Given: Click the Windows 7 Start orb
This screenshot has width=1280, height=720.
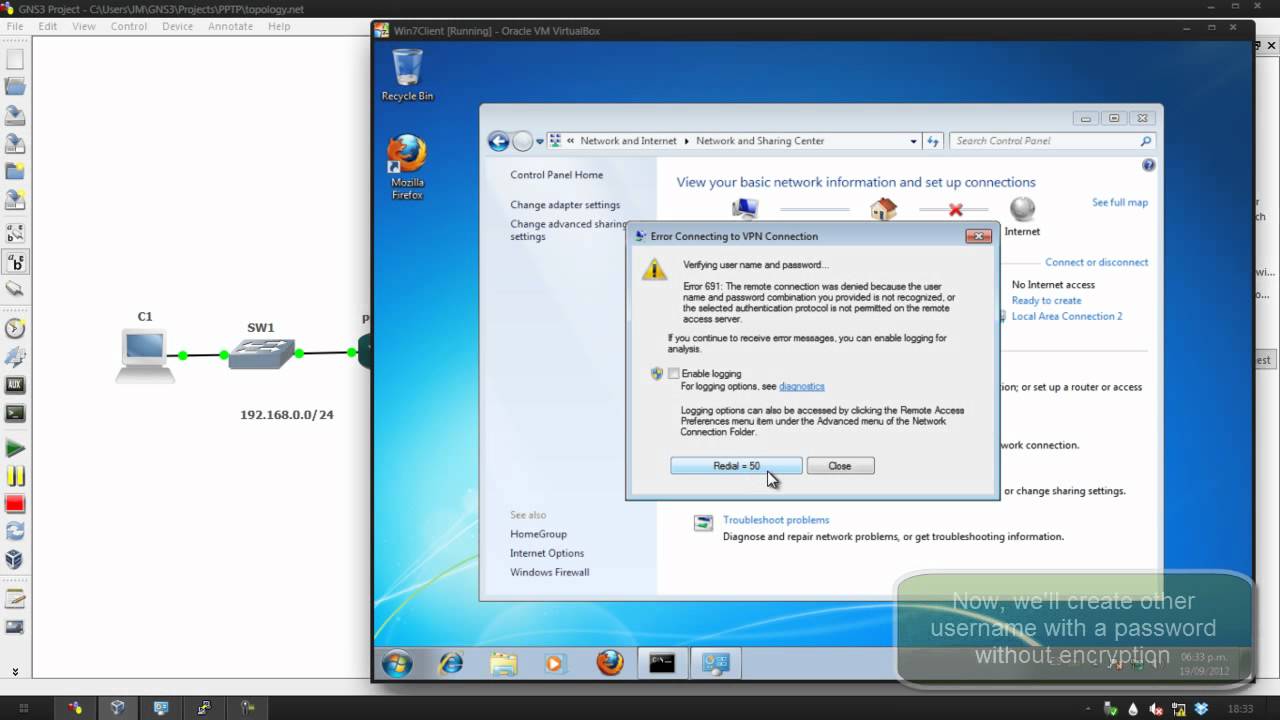Looking at the screenshot, I should [x=397, y=664].
